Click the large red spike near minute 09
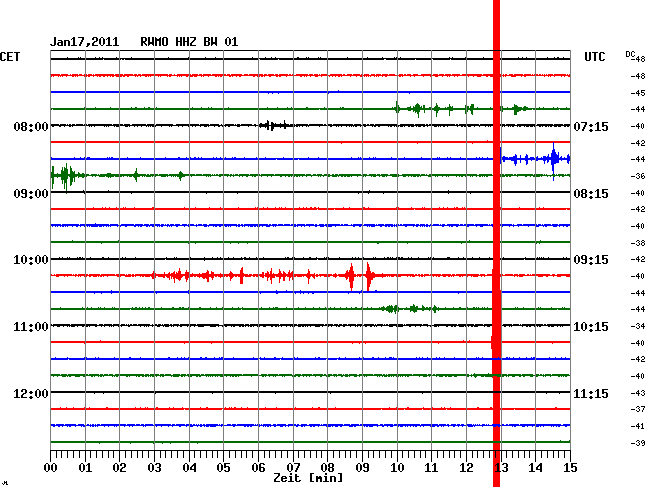The height and width of the screenshot is (494, 650). click(x=369, y=276)
